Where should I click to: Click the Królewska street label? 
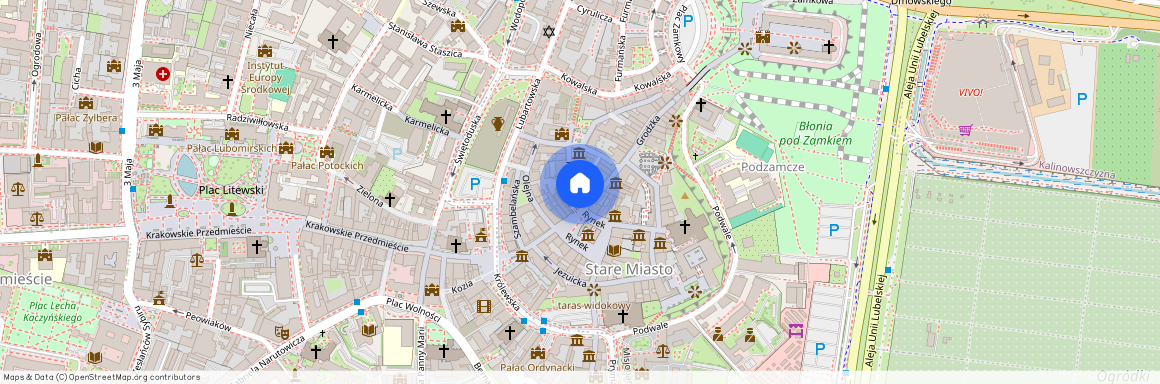point(507,292)
